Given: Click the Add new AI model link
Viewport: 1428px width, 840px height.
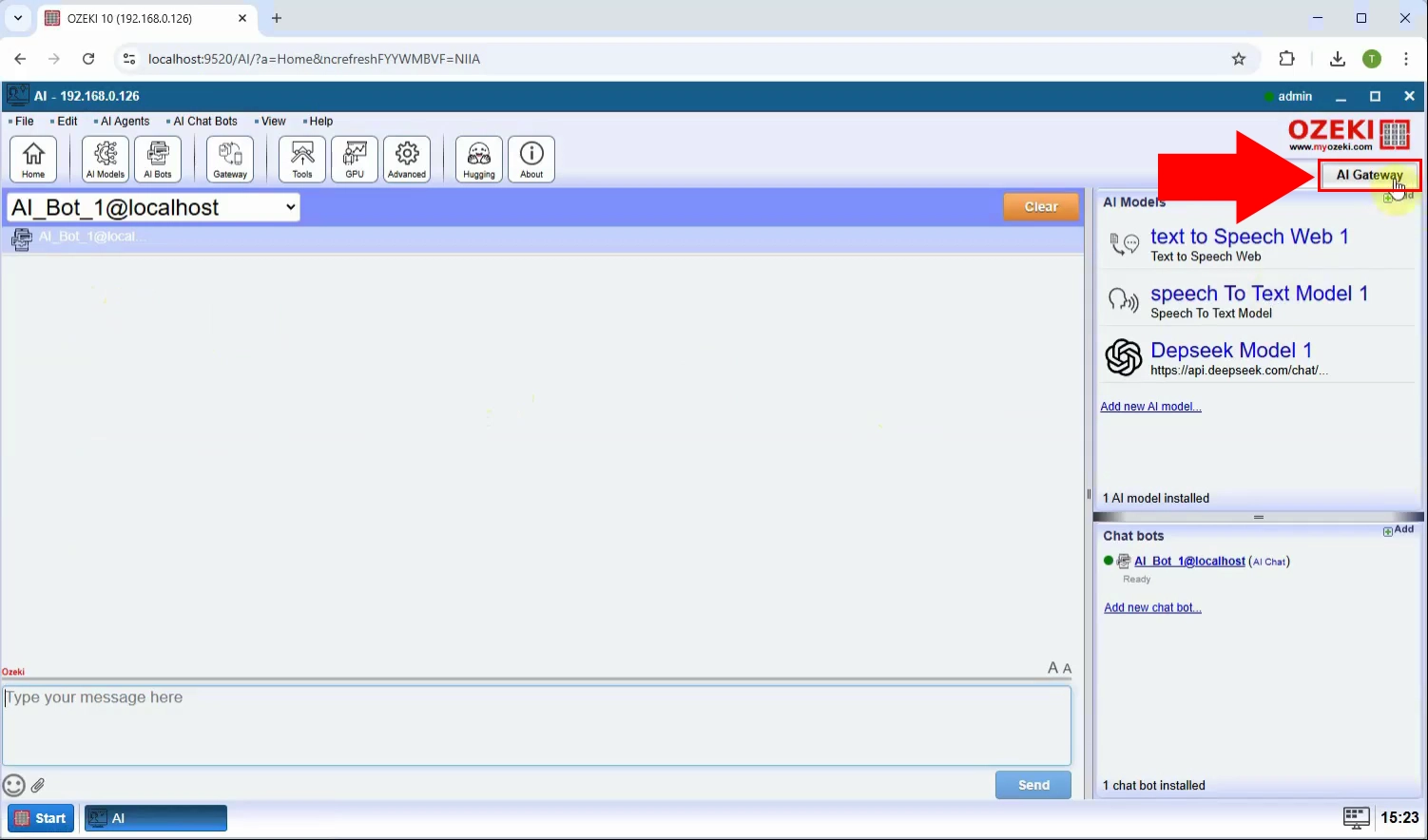Looking at the screenshot, I should click(1150, 407).
